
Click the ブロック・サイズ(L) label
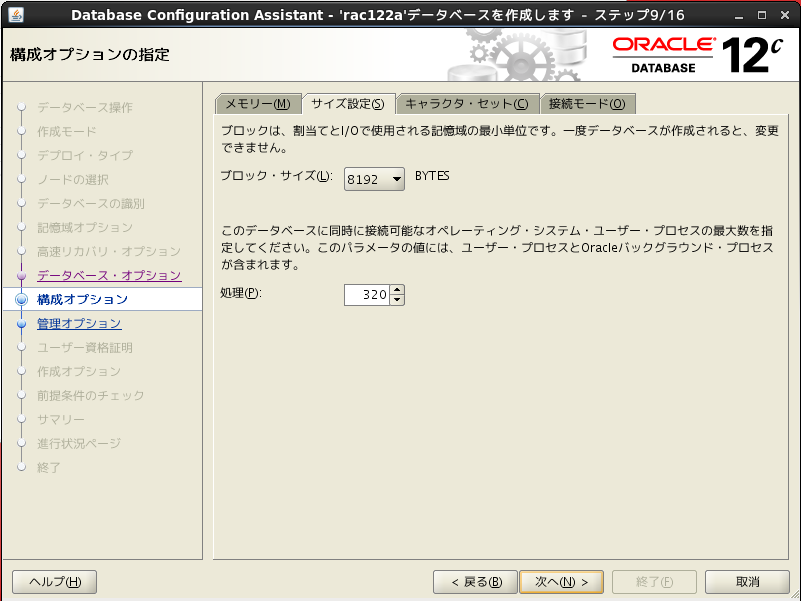(276, 176)
